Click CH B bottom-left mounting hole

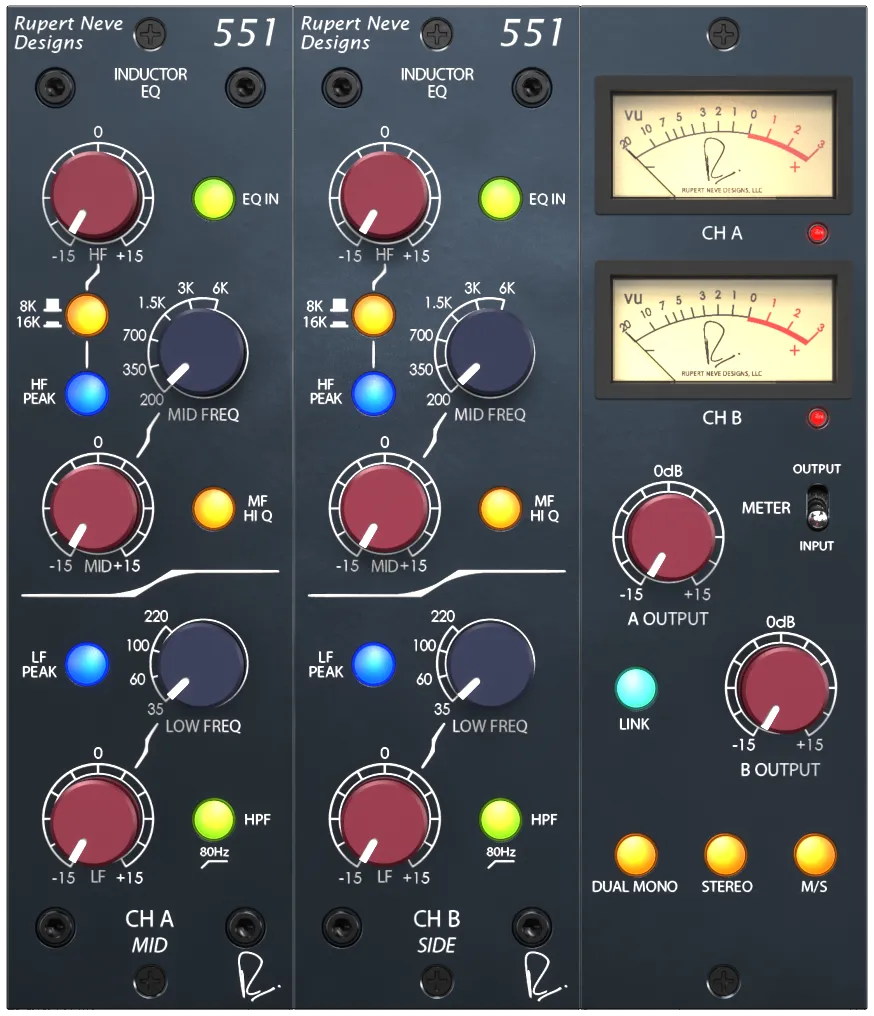click(342, 927)
